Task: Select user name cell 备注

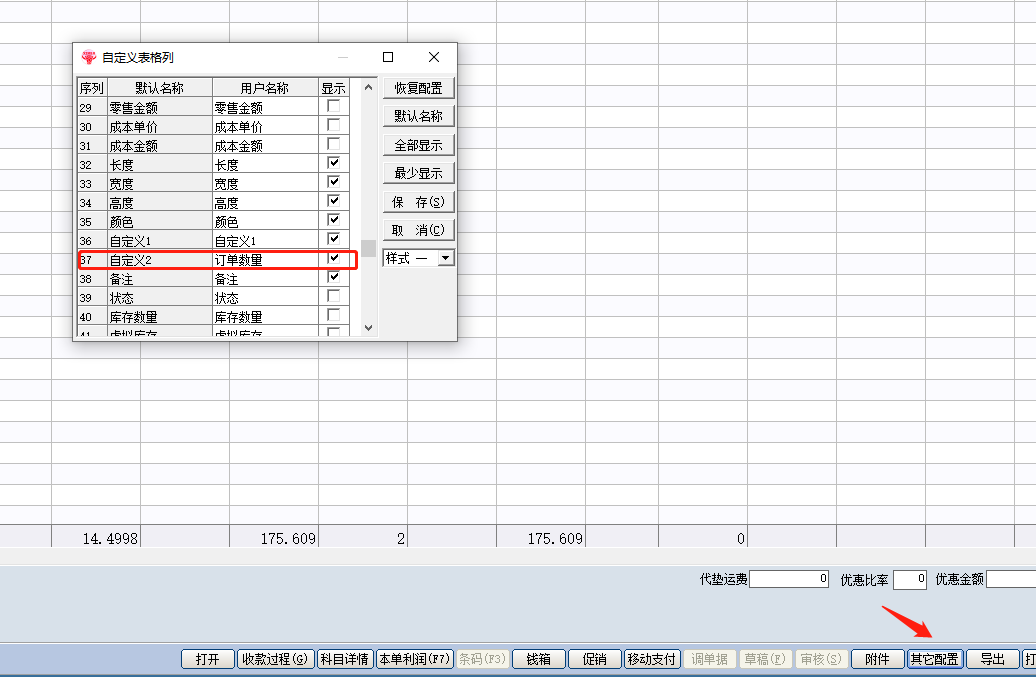Action: click(265, 279)
